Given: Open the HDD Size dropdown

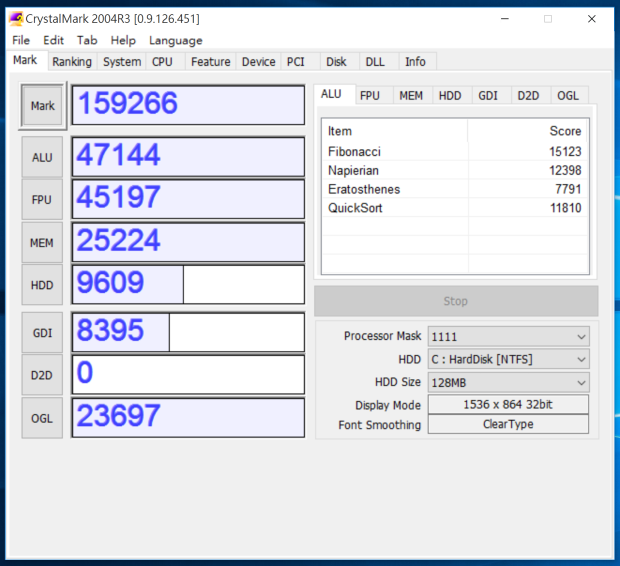Looking at the screenshot, I should (x=508, y=382).
